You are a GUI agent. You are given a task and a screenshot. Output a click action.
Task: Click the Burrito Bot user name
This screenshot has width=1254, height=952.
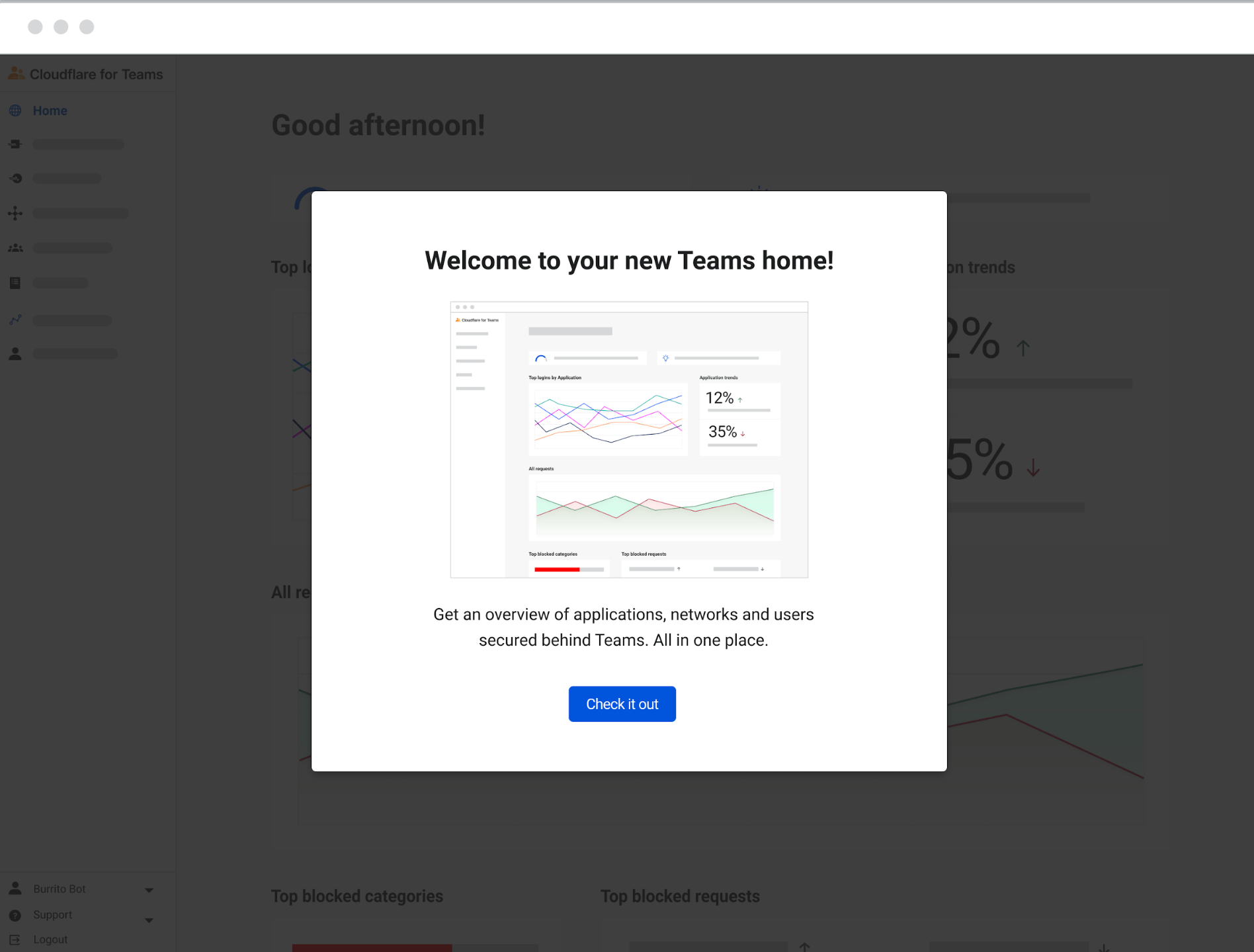60,889
